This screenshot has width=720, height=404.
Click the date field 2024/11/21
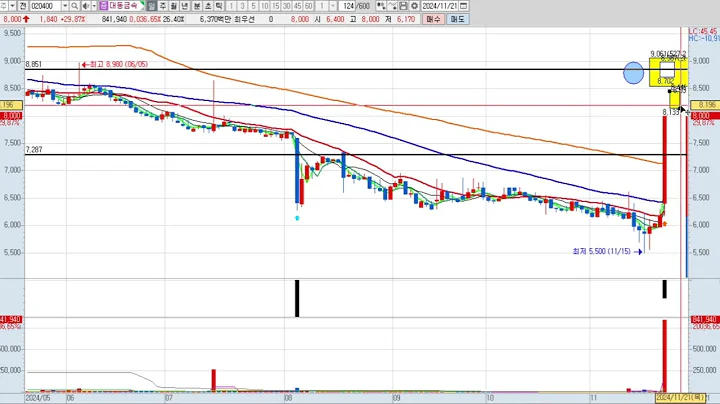440,6
